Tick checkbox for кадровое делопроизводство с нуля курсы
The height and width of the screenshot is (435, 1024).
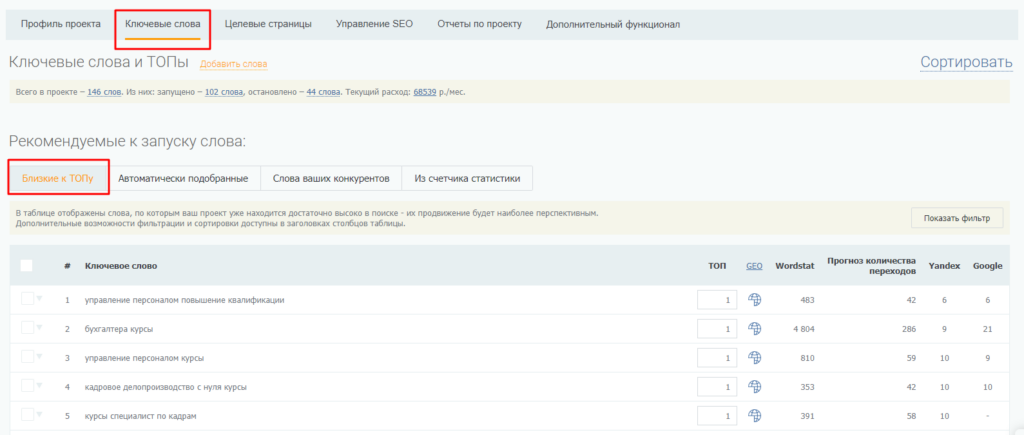click(x=27, y=386)
